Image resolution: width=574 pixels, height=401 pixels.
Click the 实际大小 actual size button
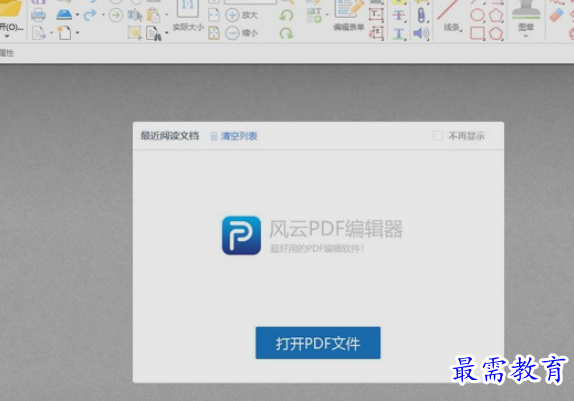tap(188, 16)
